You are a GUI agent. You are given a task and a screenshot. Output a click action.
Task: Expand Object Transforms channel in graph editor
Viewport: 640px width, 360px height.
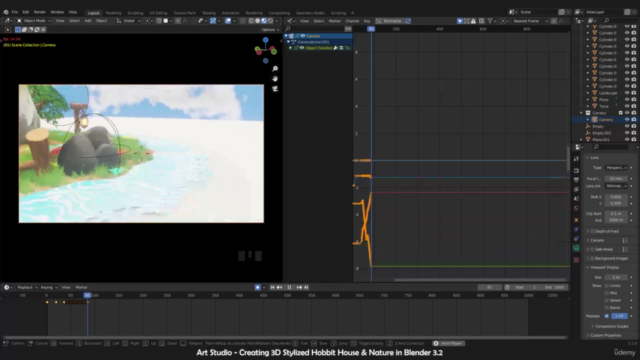click(x=291, y=48)
